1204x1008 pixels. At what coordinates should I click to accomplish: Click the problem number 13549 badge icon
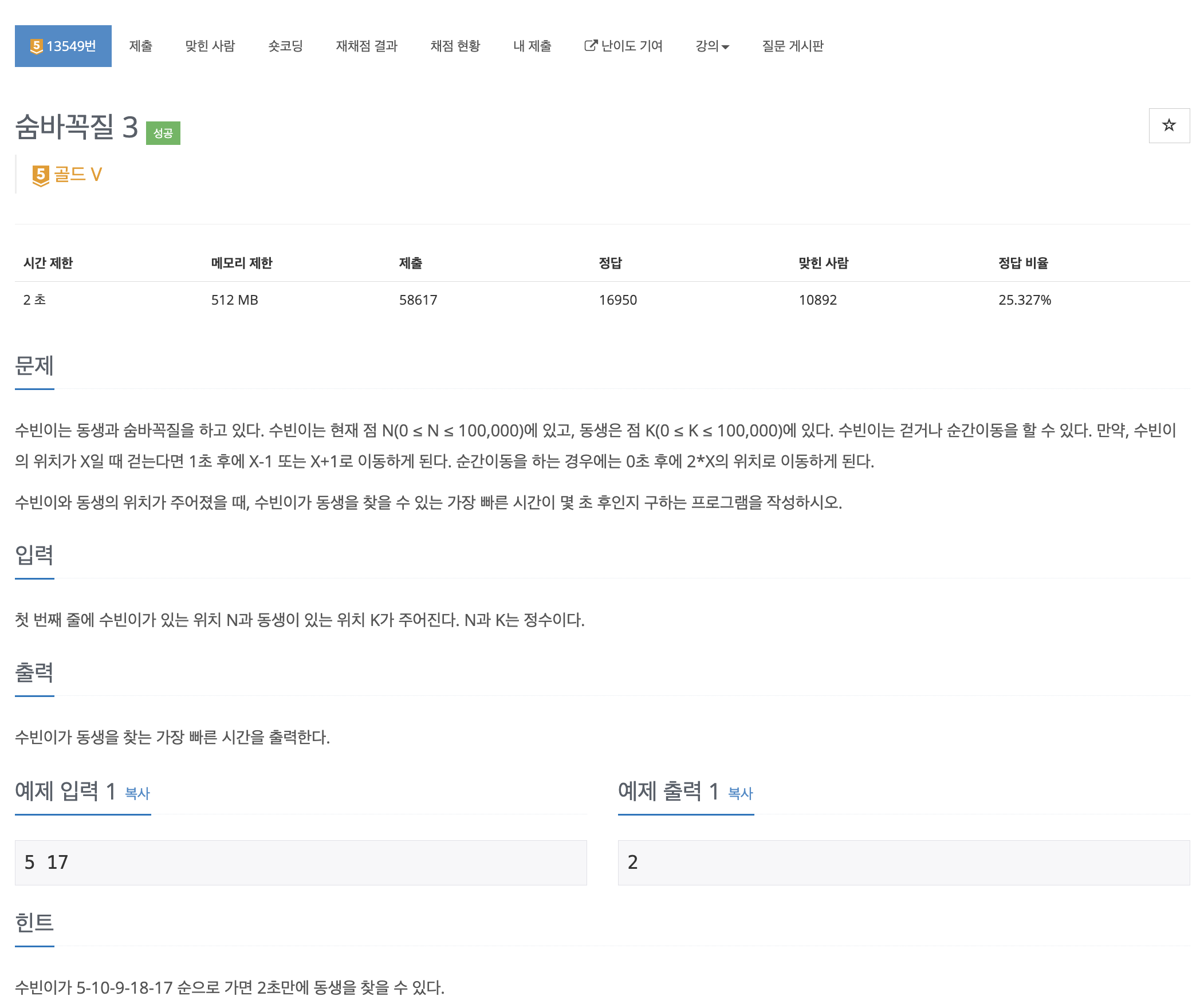(x=36, y=46)
